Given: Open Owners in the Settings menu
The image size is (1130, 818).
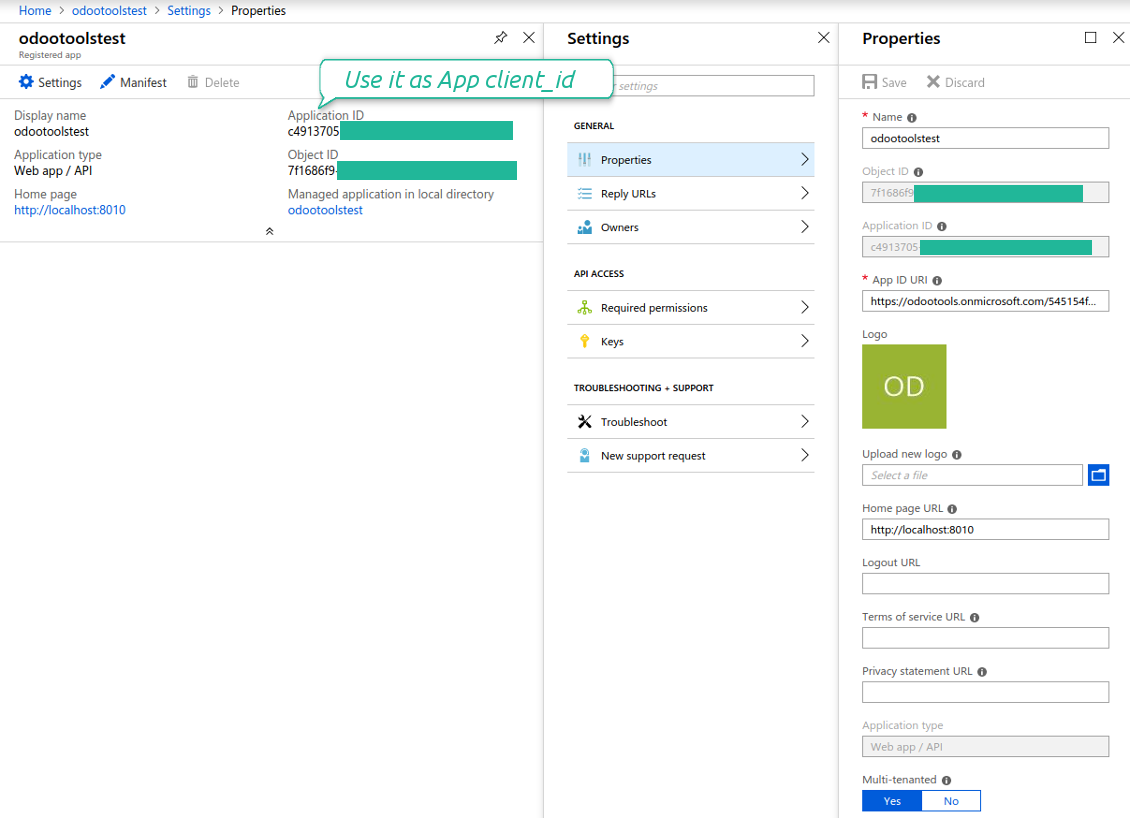Looking at the screenshot, I should tap(690, 227).
